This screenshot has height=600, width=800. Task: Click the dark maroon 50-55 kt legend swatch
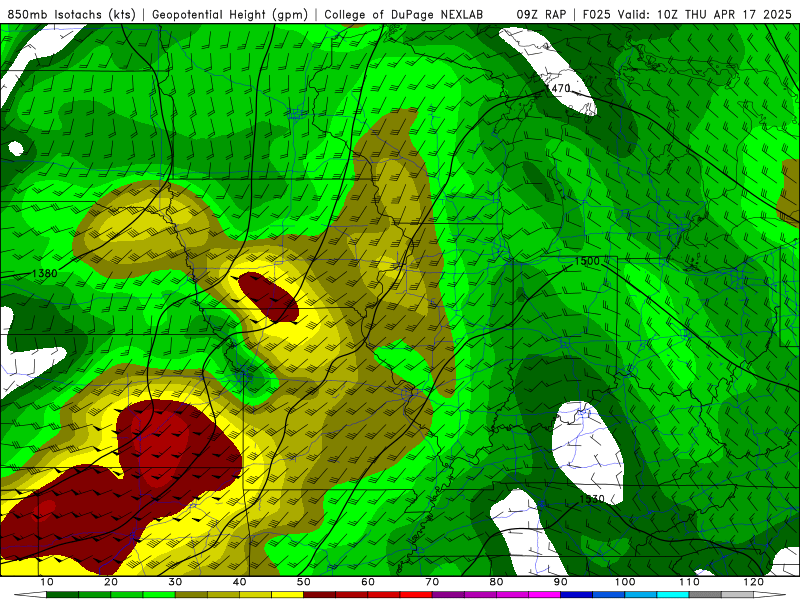[319, 595]
